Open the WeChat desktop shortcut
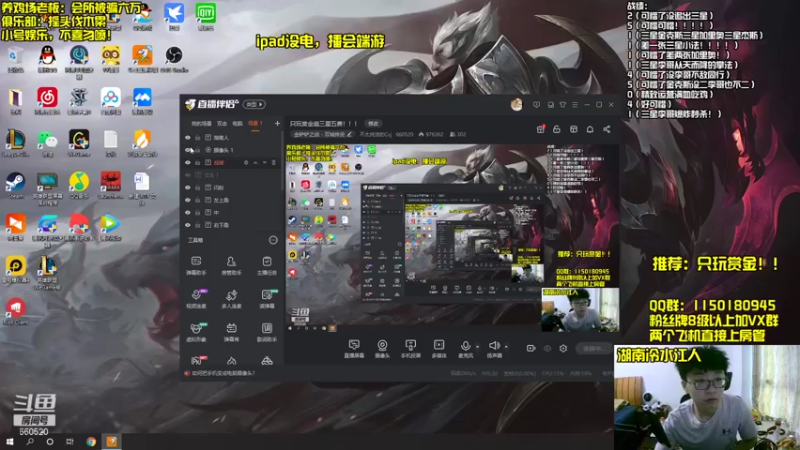The height and width of the screenshot is (450, 800). [47, 143]
